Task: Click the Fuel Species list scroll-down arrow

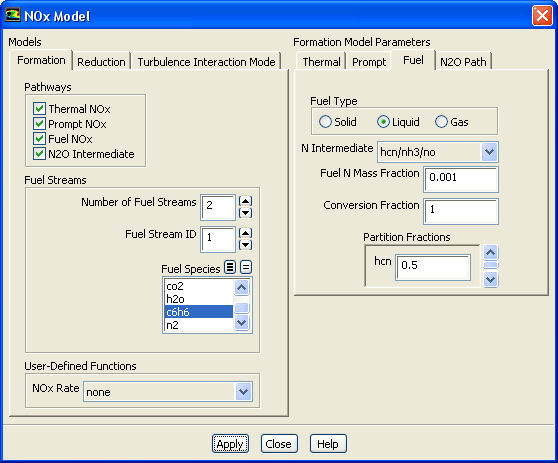Action: coord(242,323)
